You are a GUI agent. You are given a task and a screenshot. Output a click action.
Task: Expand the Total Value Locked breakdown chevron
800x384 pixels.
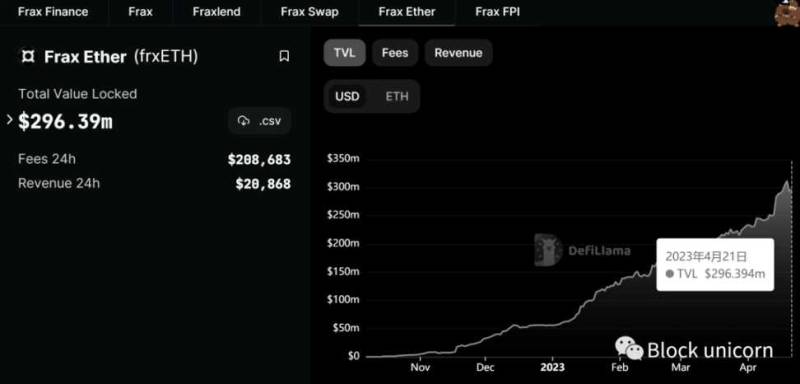pos(9,120)
